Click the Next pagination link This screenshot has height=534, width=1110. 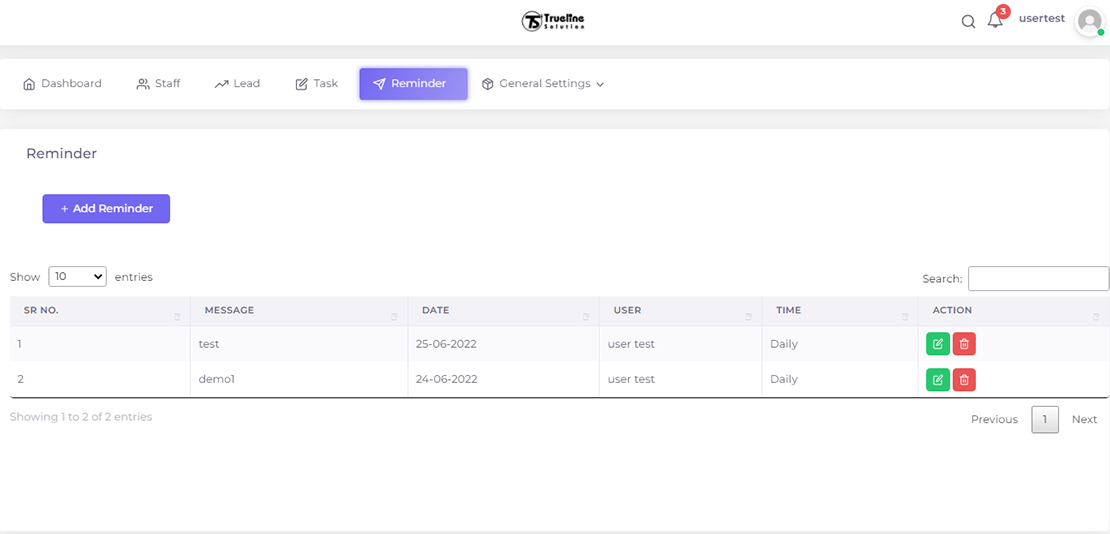click(1084, 420)
